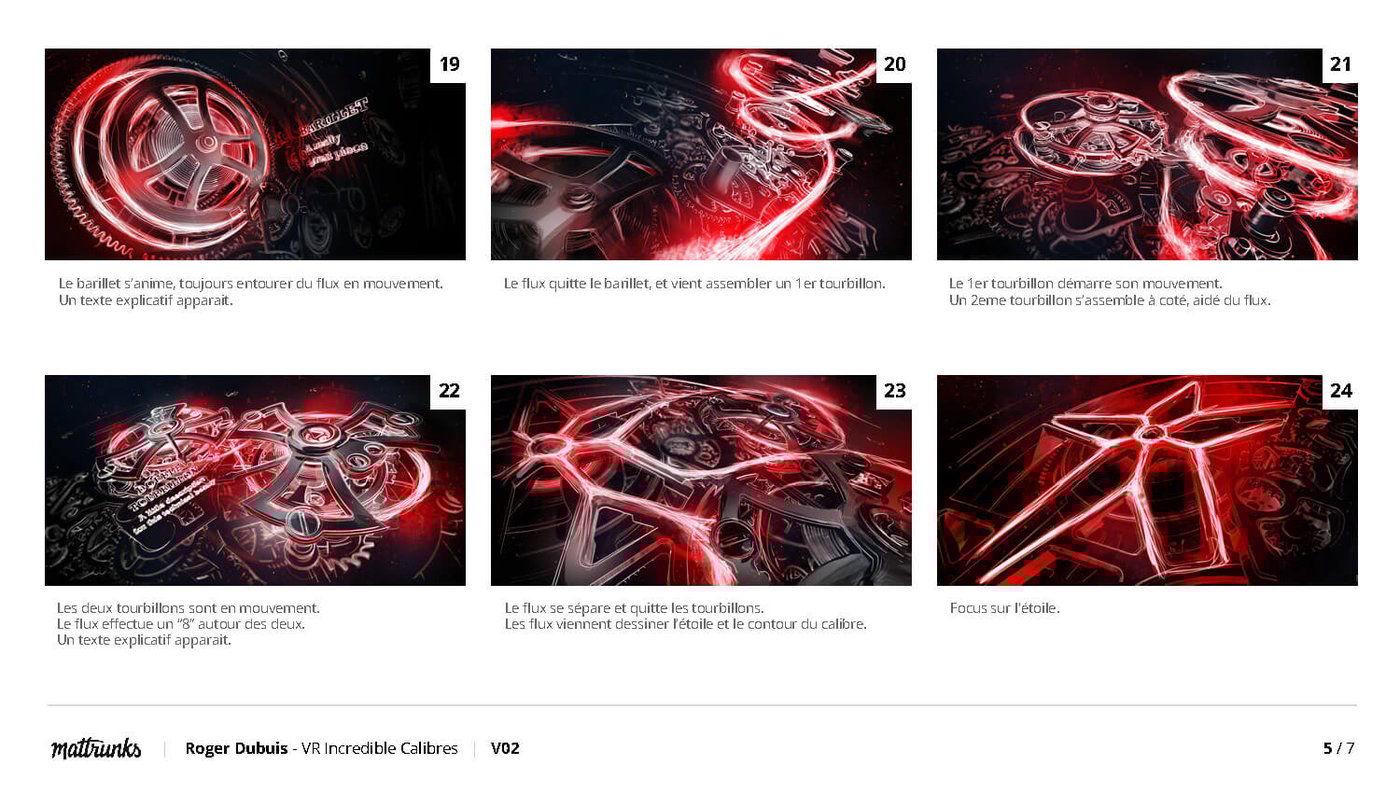The image size is (1400, 793).
Task: Click caption 'Le barillet s'anime' text
Action: coord(250,292)
